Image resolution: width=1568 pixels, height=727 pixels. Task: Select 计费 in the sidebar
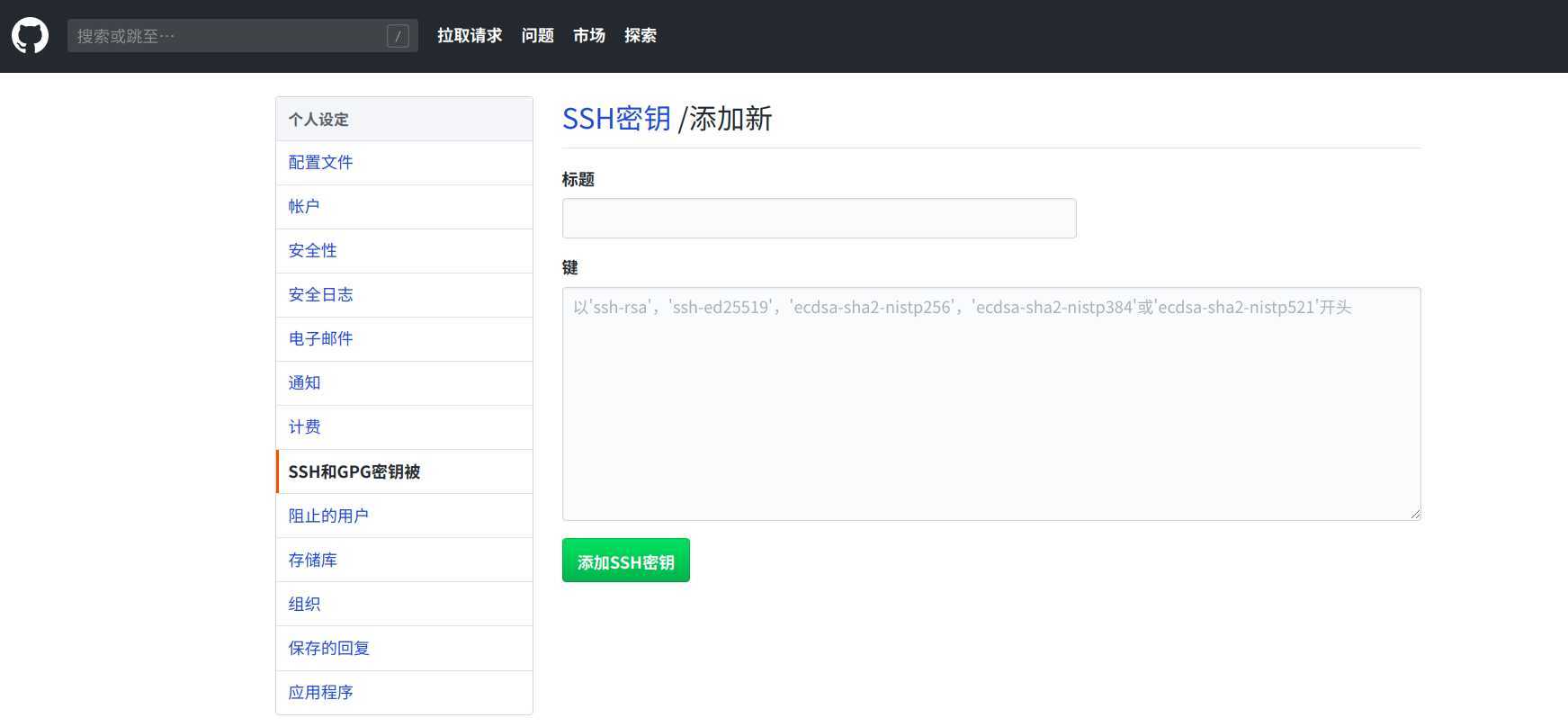pyautogui.click(x=404, y=427)
